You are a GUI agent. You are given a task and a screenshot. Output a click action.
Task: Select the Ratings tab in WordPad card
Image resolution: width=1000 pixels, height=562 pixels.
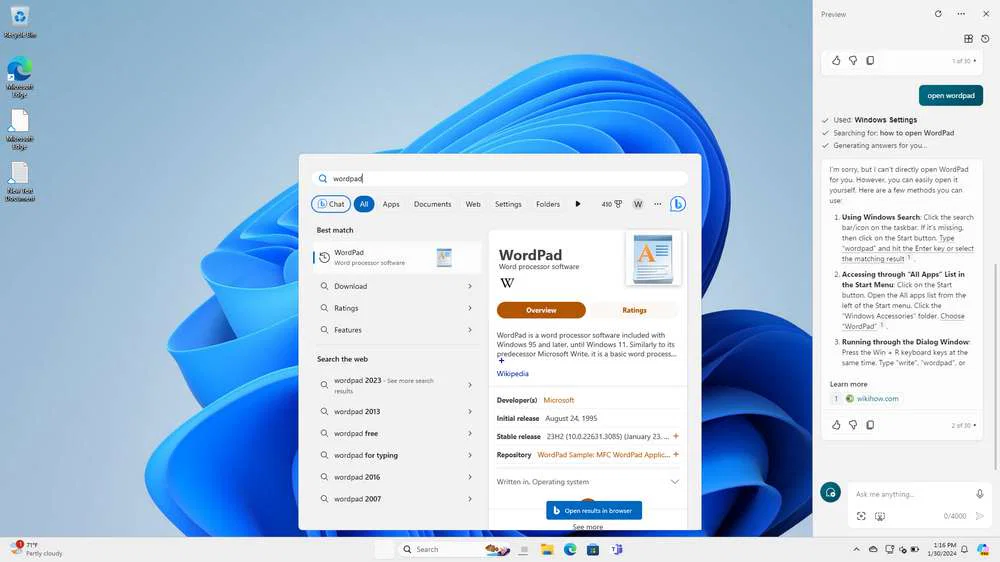[x=634, y=310]
